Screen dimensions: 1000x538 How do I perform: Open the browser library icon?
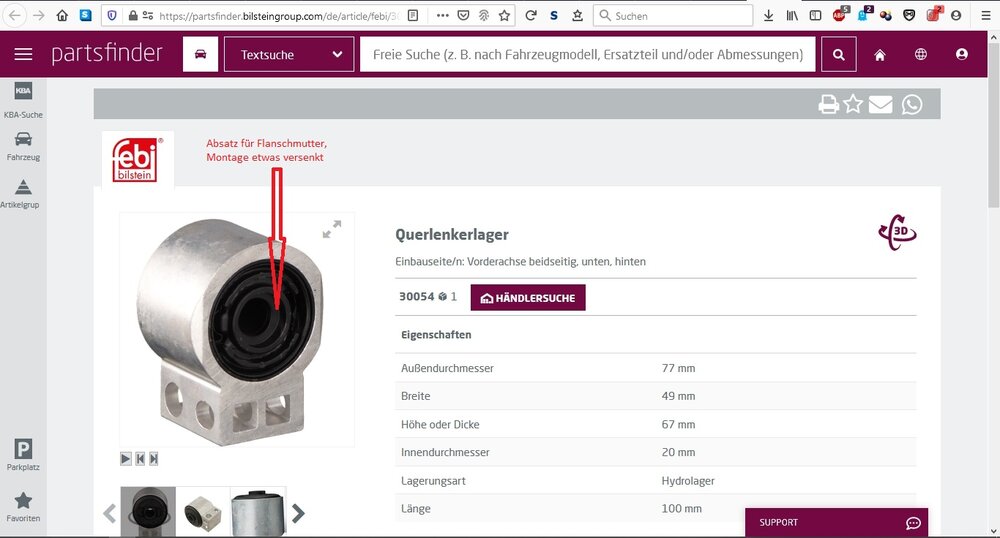click(x=791, y=15)
